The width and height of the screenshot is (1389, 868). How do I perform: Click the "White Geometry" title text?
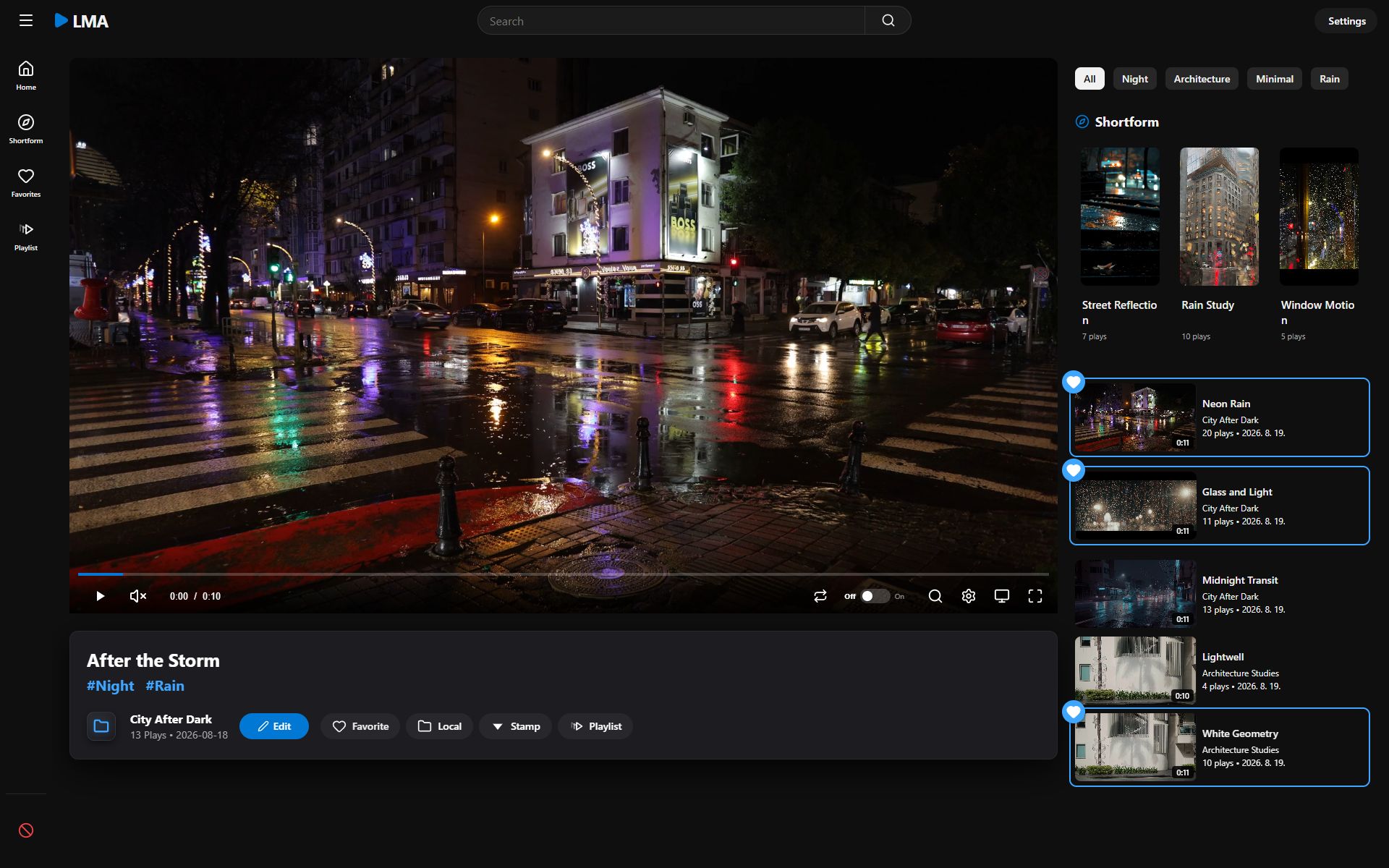1239,733
